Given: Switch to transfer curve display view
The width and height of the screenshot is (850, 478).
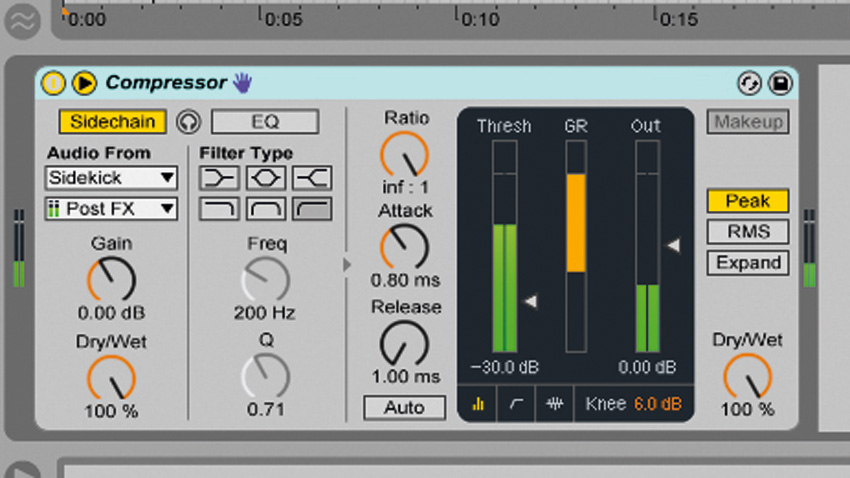Looking at the screenshot, I should click(x=516, y=404).
